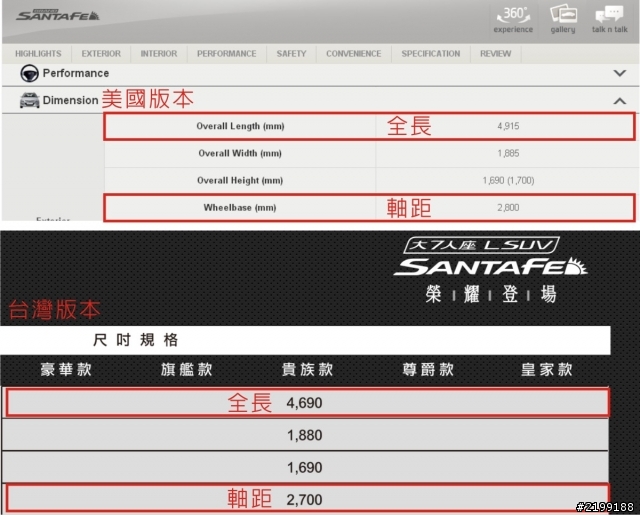Click the Overall Length (mm) label
The image size is (640, 515).
pos(240,126)
